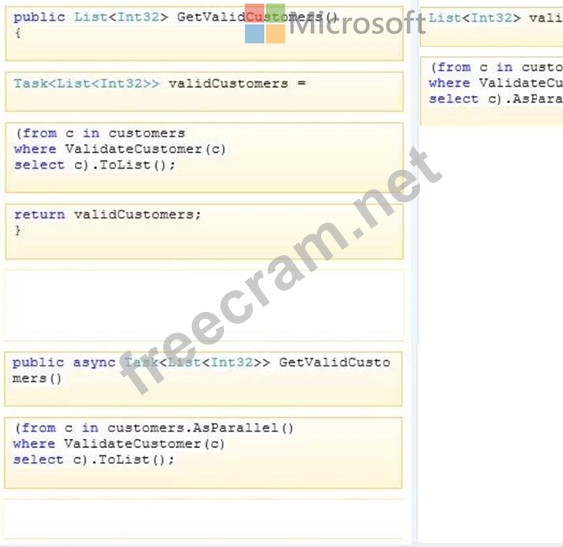Select the public async Task<List<Int32>> block
563x547 pixels.
point(204,379)
